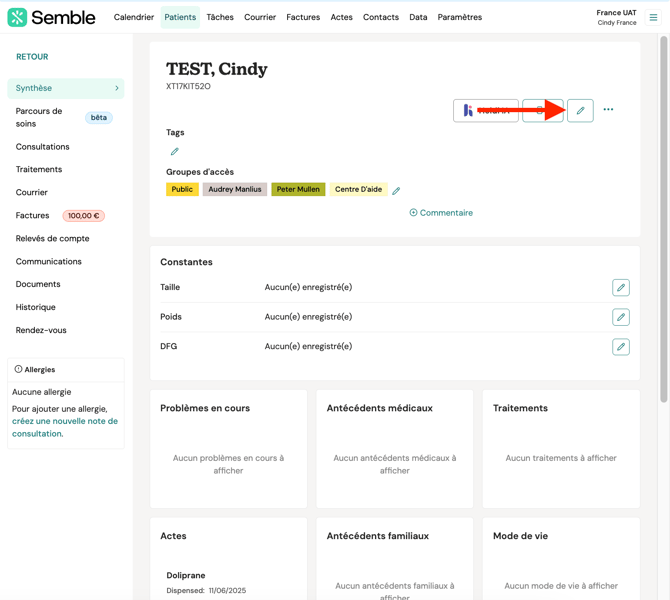The width and height of the screenshot is (670, 600).
Task: Edit the DFG measurement
Action: pyautogui.click(x=621, y=347)
